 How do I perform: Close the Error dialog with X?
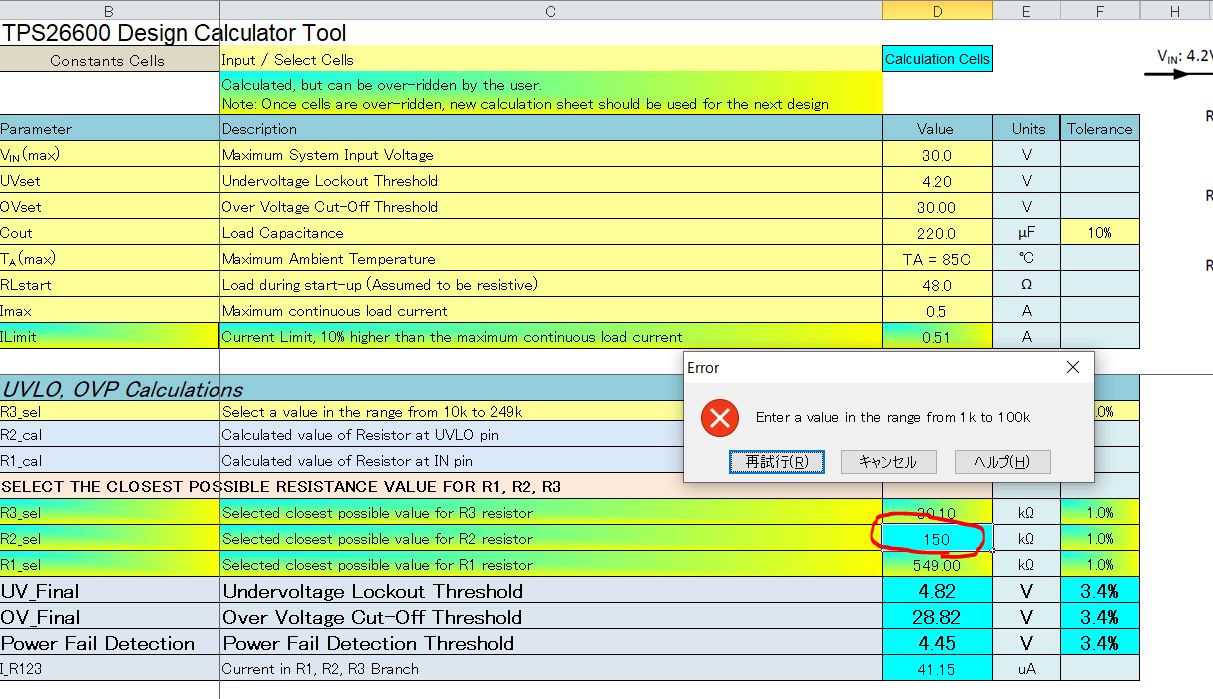pos(1073,368)
